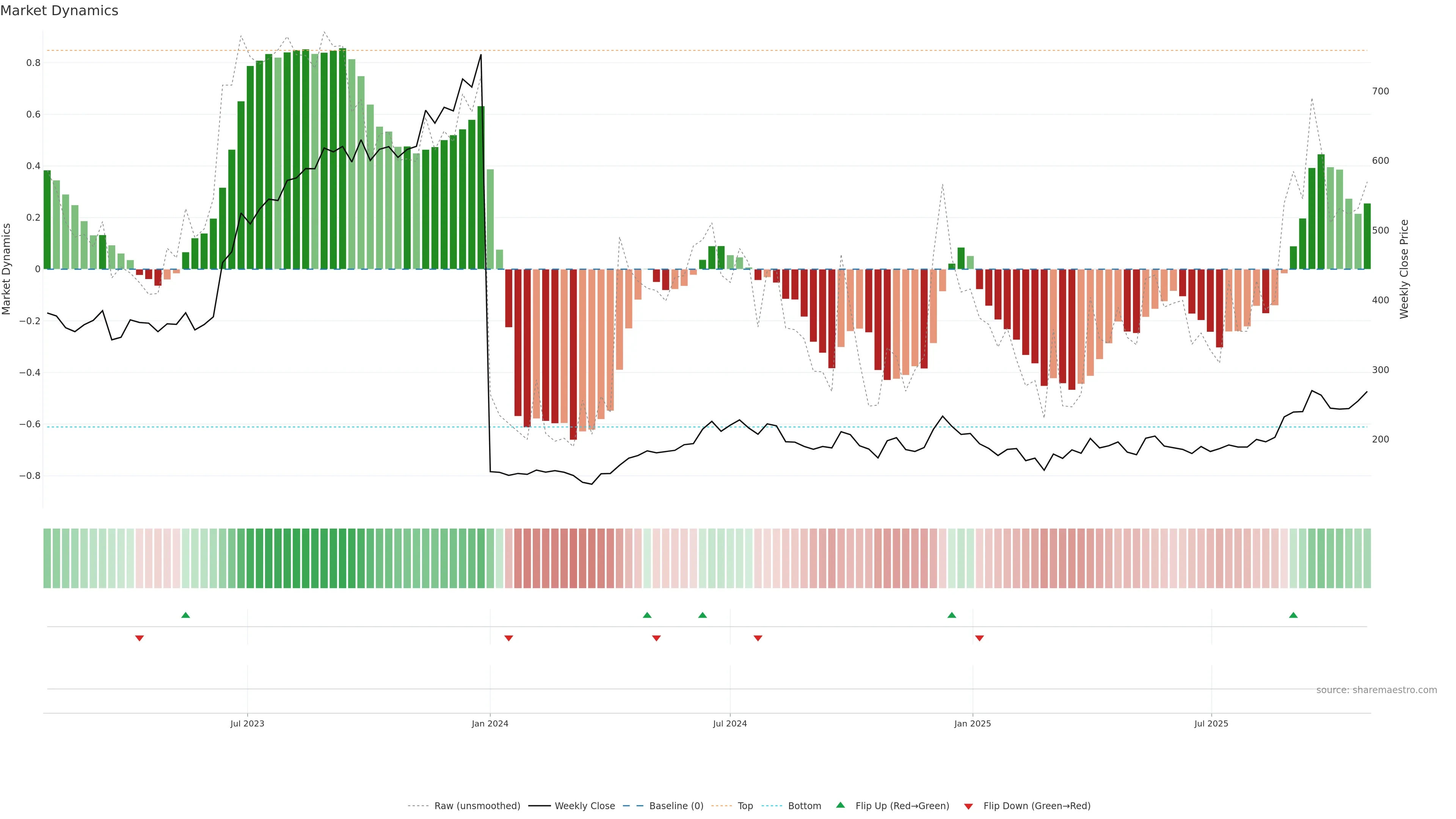Click the last green flip-up marker near late 2025

pos(1293,615)
